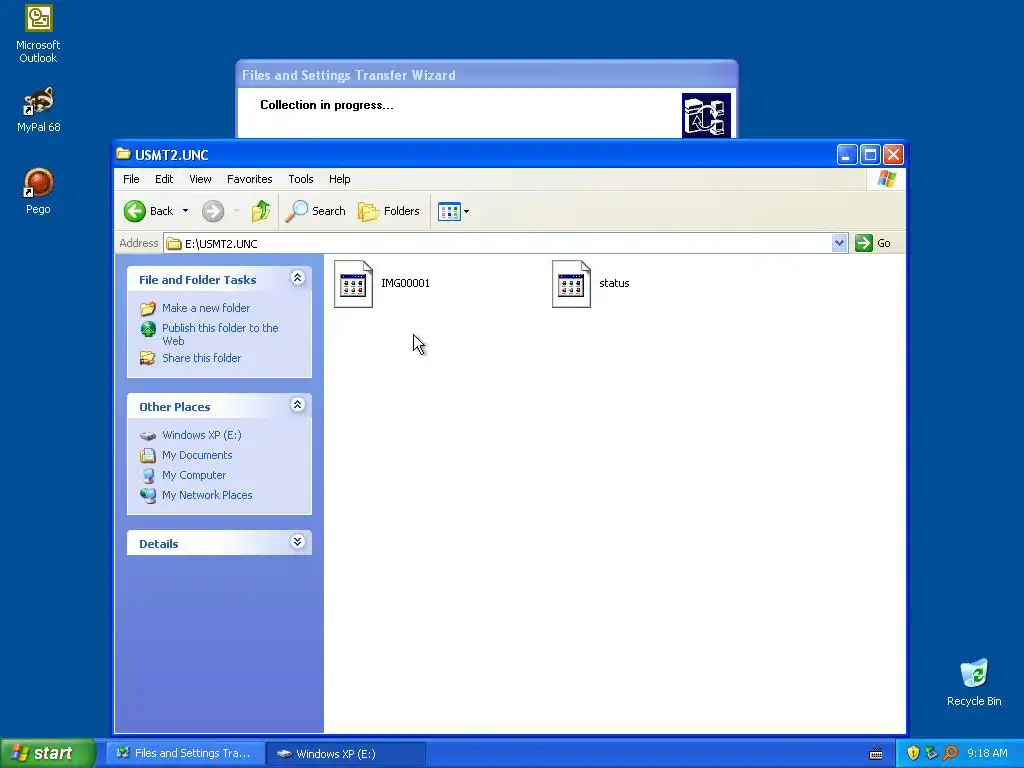Click the Files and Settings Transfer Wizard title bar
Screen dimensions: 1024x768
click(487, 75)
